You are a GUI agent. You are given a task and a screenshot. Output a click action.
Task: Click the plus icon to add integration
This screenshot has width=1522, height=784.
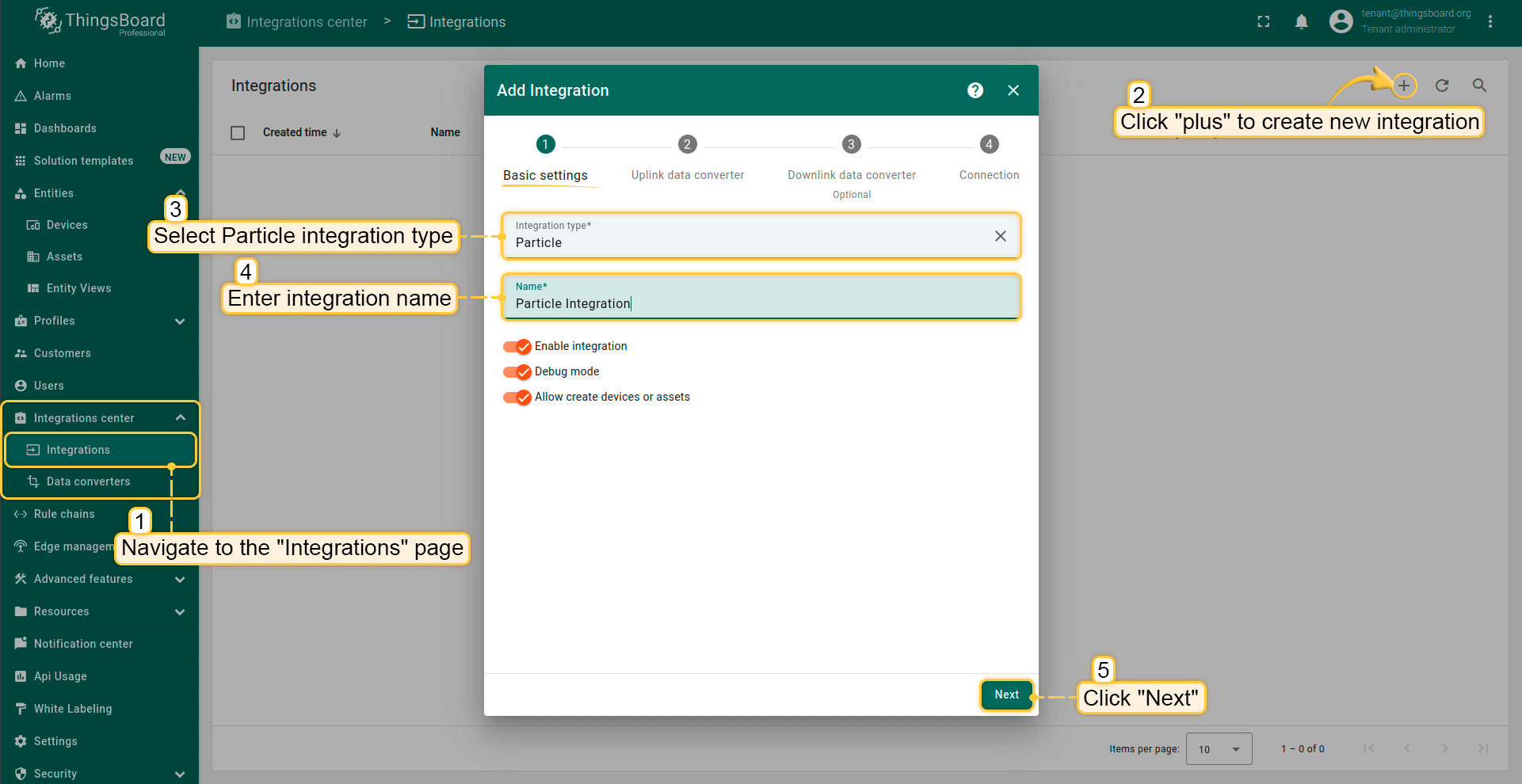coord(1403,86)
